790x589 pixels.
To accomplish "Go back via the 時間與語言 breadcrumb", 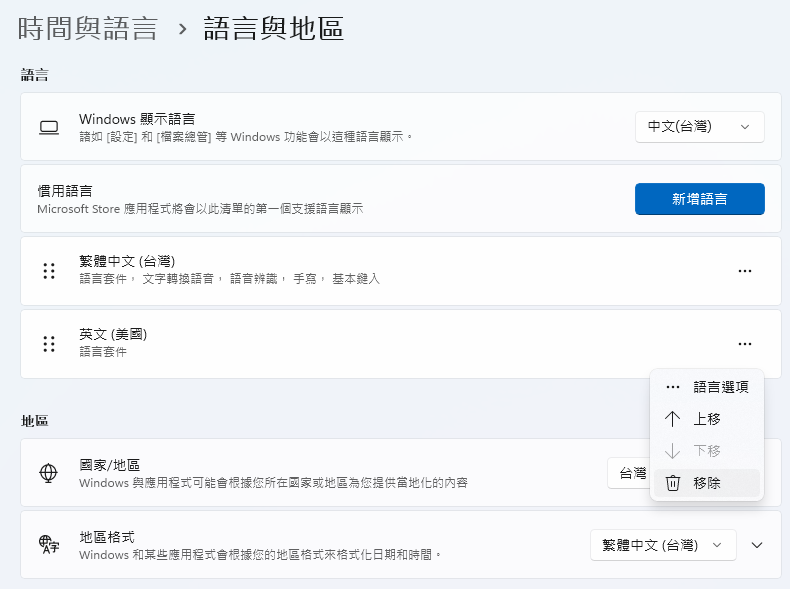I will (88, 29).
